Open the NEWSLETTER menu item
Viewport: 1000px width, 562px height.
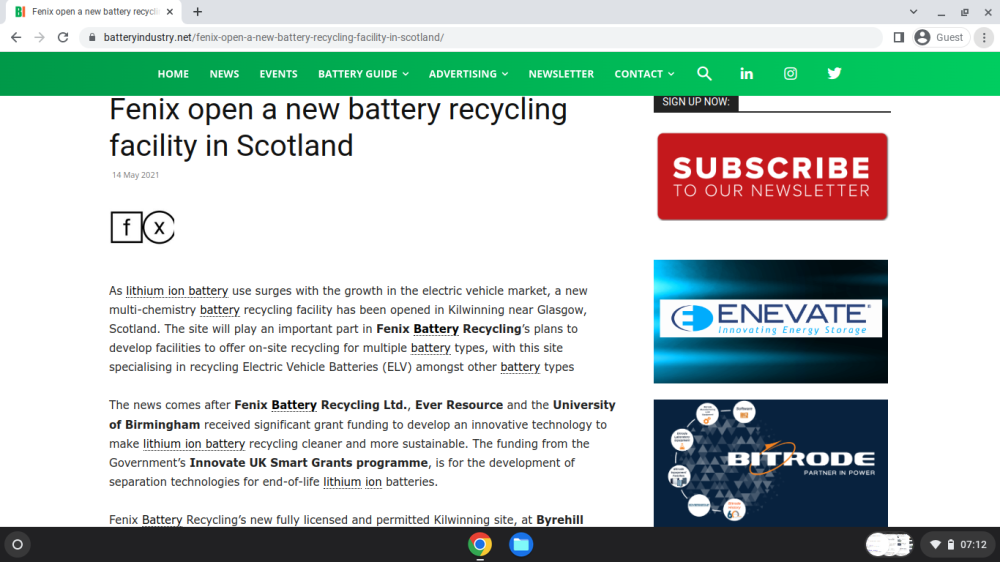(x=561, y=74)
